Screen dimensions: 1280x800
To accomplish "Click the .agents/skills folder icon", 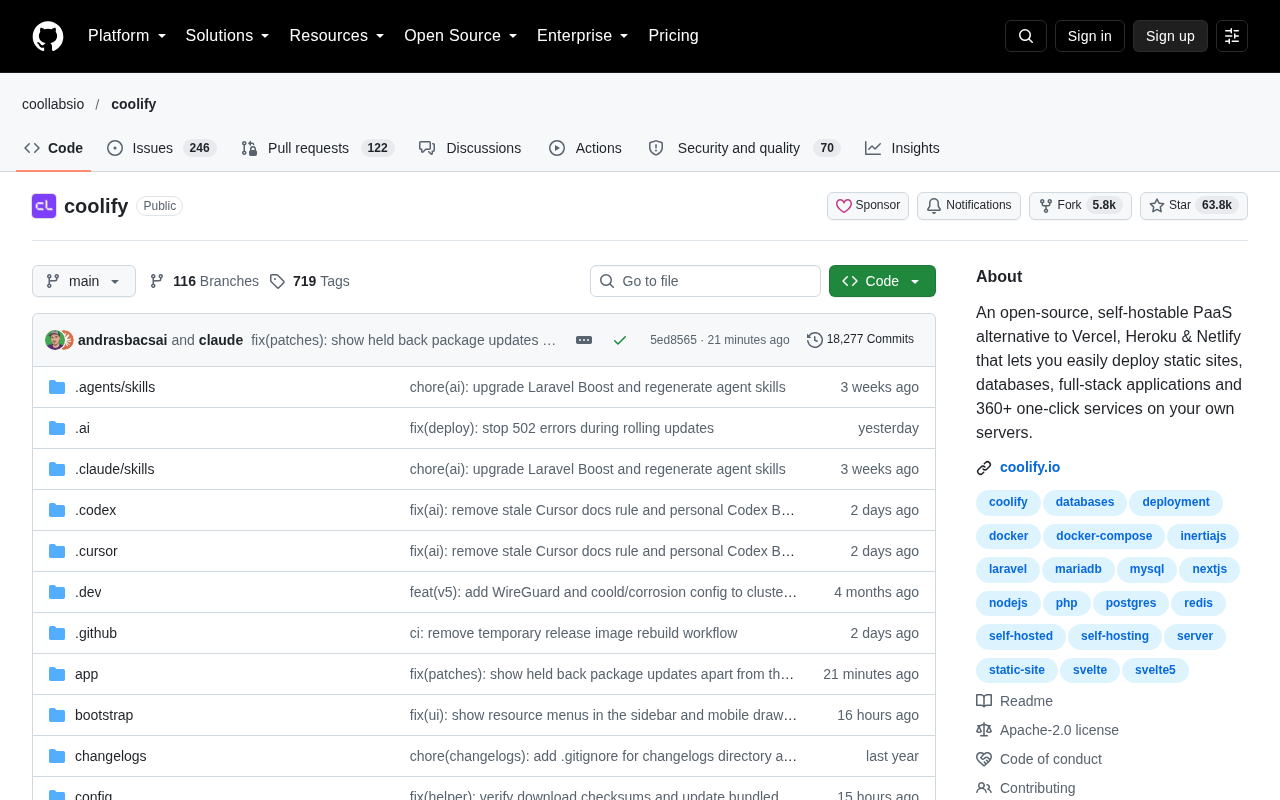I will (57, 387).
